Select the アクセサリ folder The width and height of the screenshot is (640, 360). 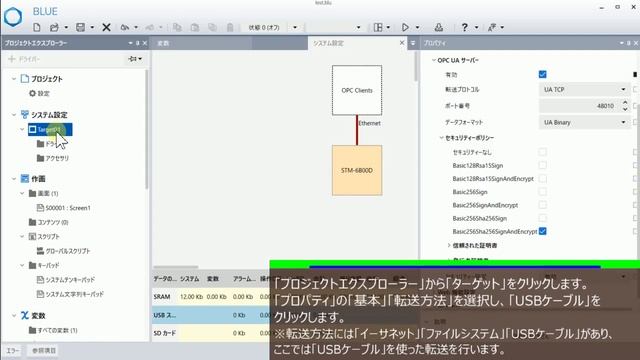click(53, 158)
